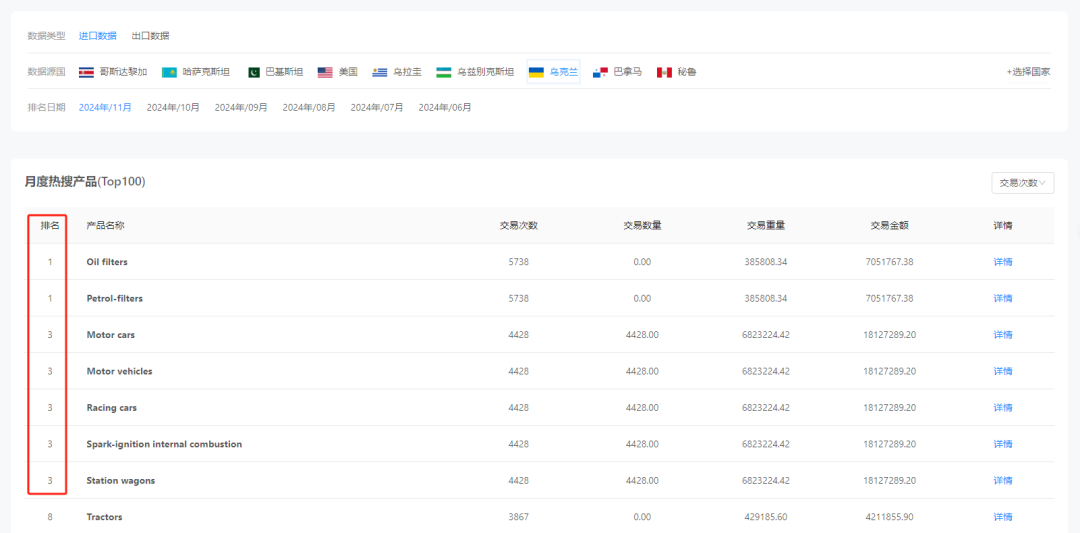This screenshot has height=533, width=1080.
Task: Click the Ukraine flag icon
Action: (x=536, y=72)
